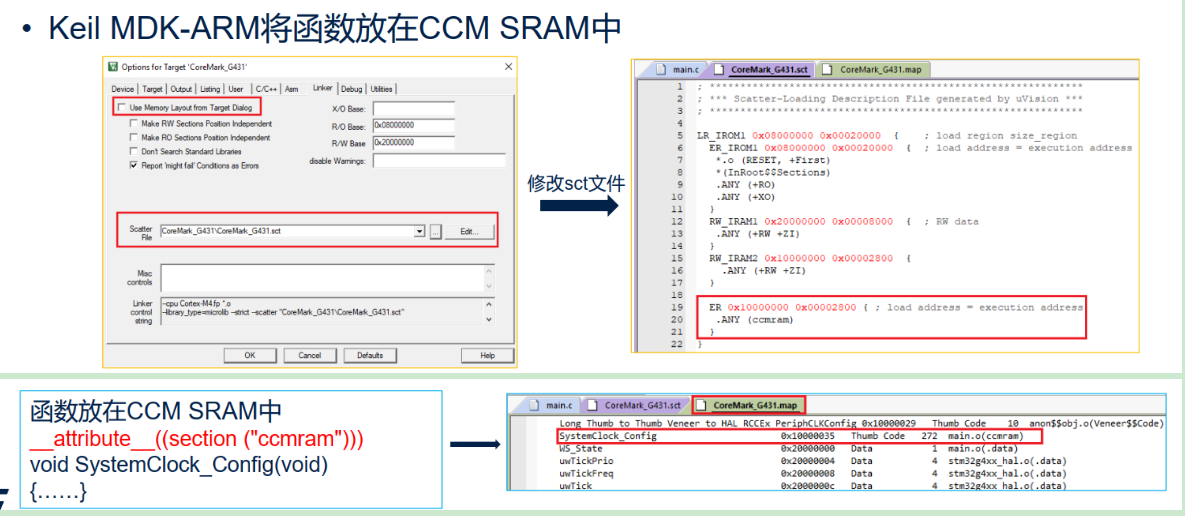Viewport: 1185px width, 516px height.
Task: Click the uwTickFreq row in the map file
Action: pyautogui.click(x=812, y=473)
